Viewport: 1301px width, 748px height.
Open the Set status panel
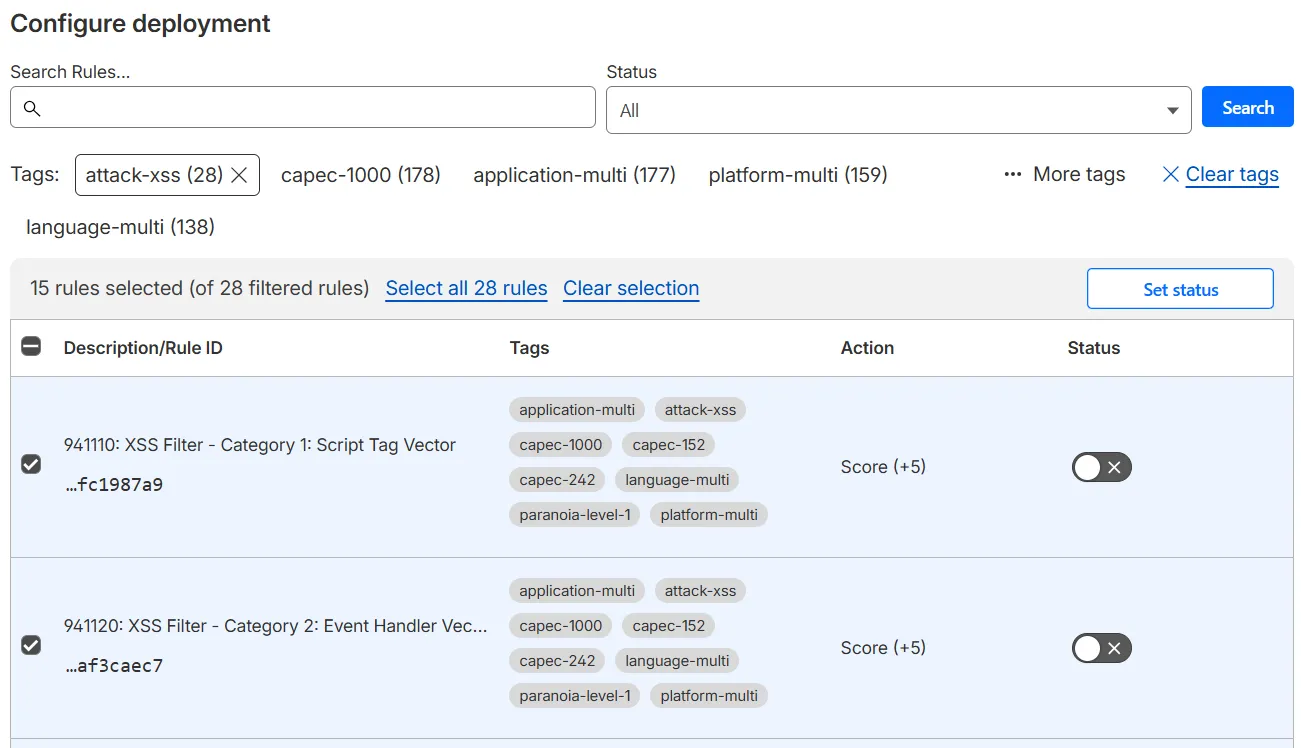coord(1180,289)
